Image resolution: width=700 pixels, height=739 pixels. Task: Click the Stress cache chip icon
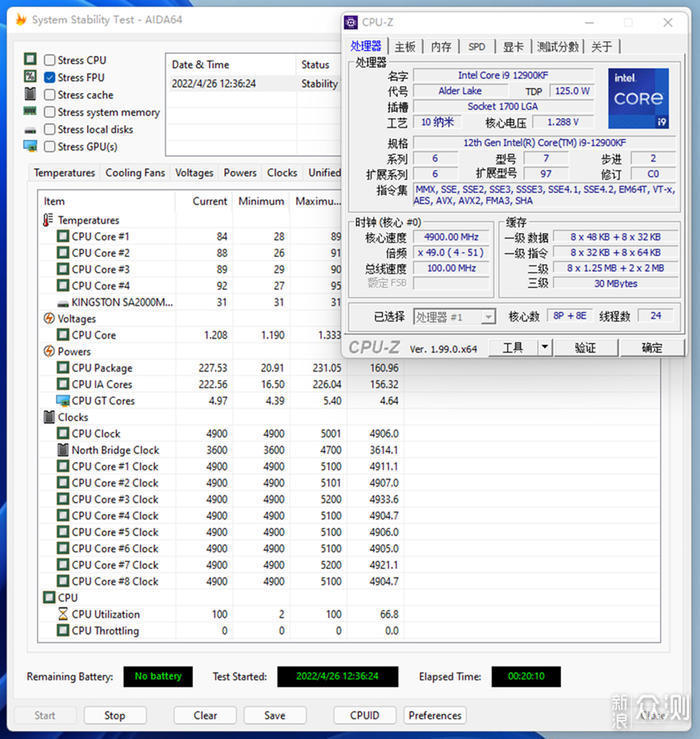coord(30,94)
